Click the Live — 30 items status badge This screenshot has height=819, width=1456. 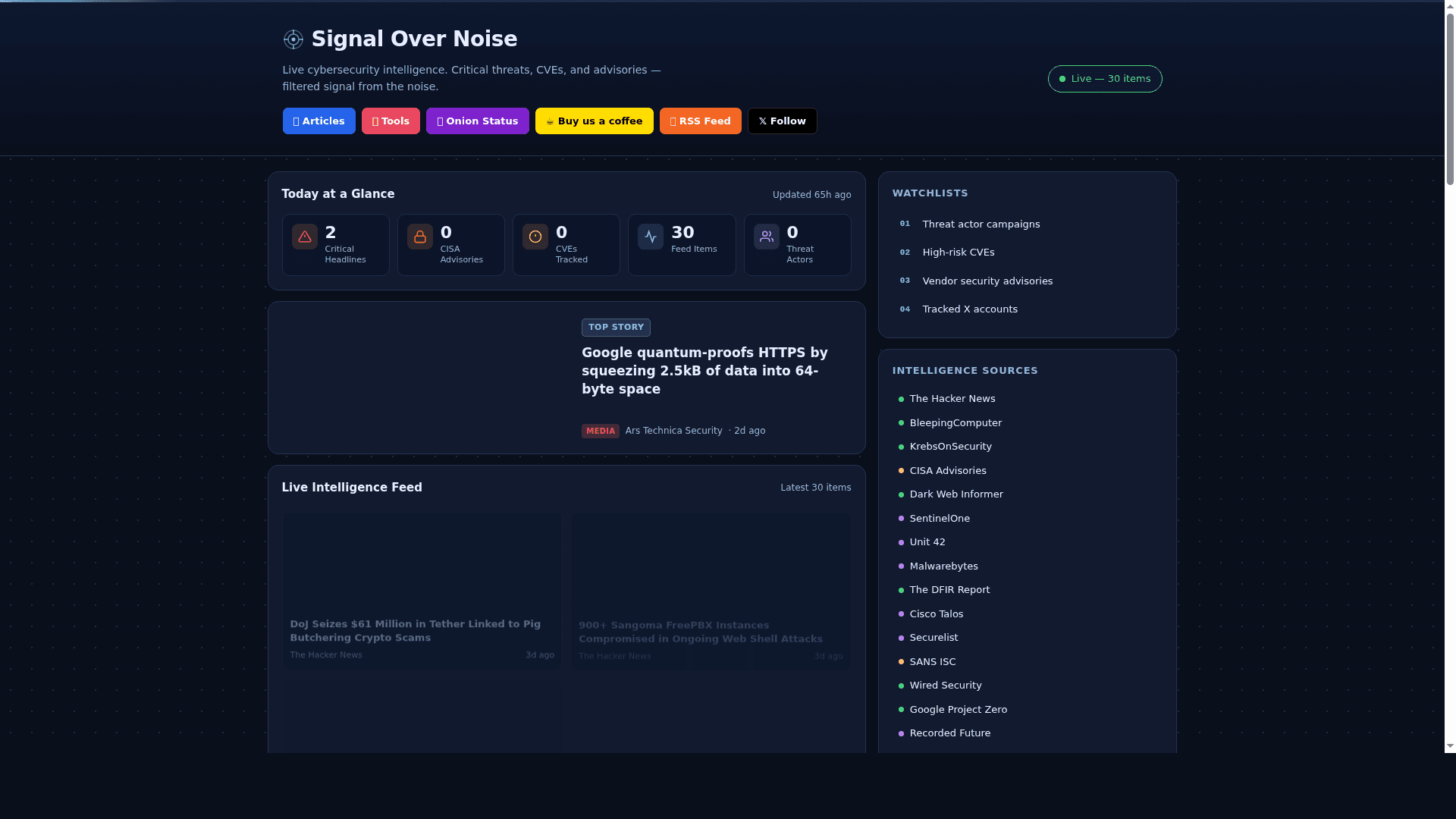point(1104,78)
